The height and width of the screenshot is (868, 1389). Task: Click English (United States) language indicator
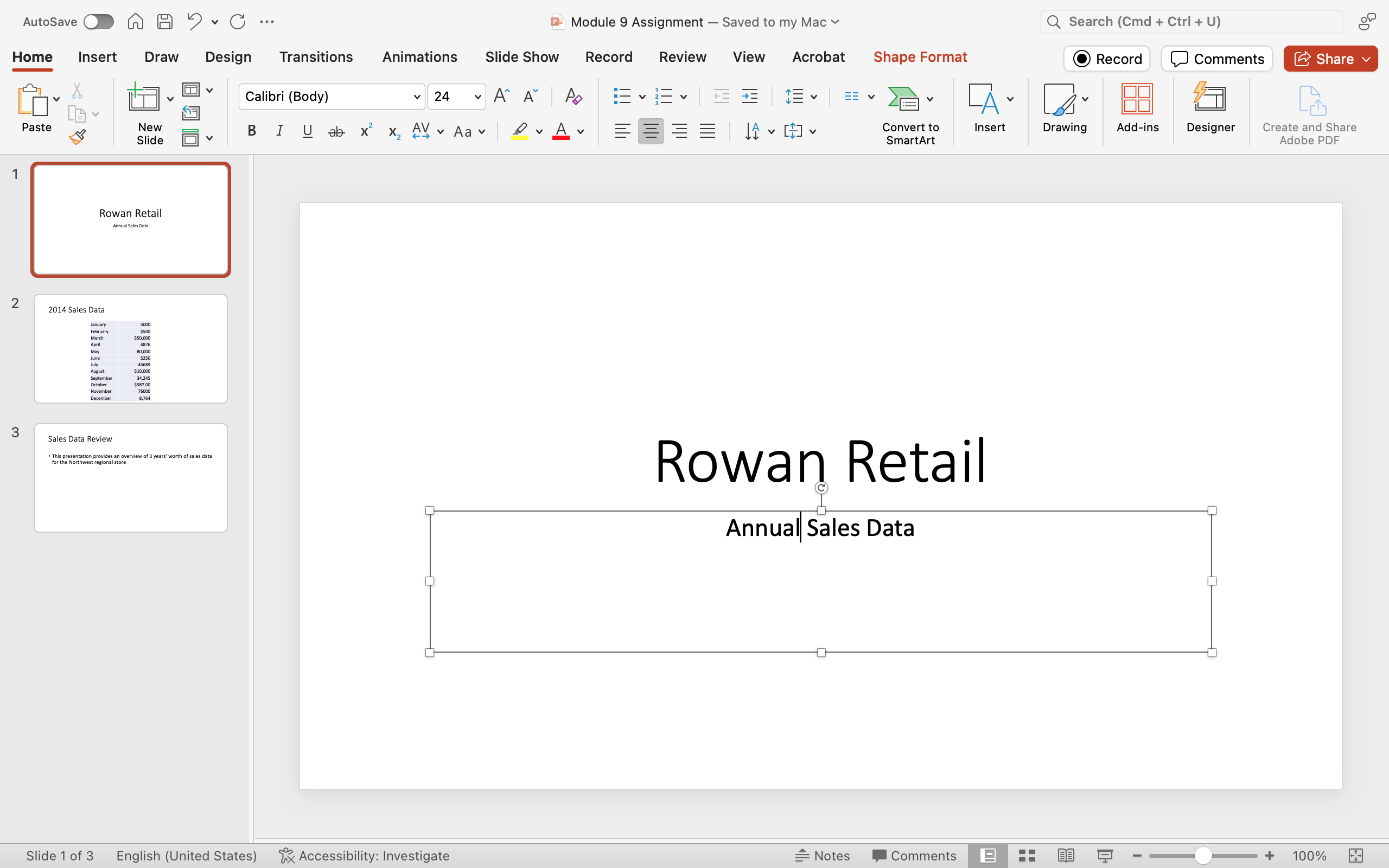(x=187, y=856)
